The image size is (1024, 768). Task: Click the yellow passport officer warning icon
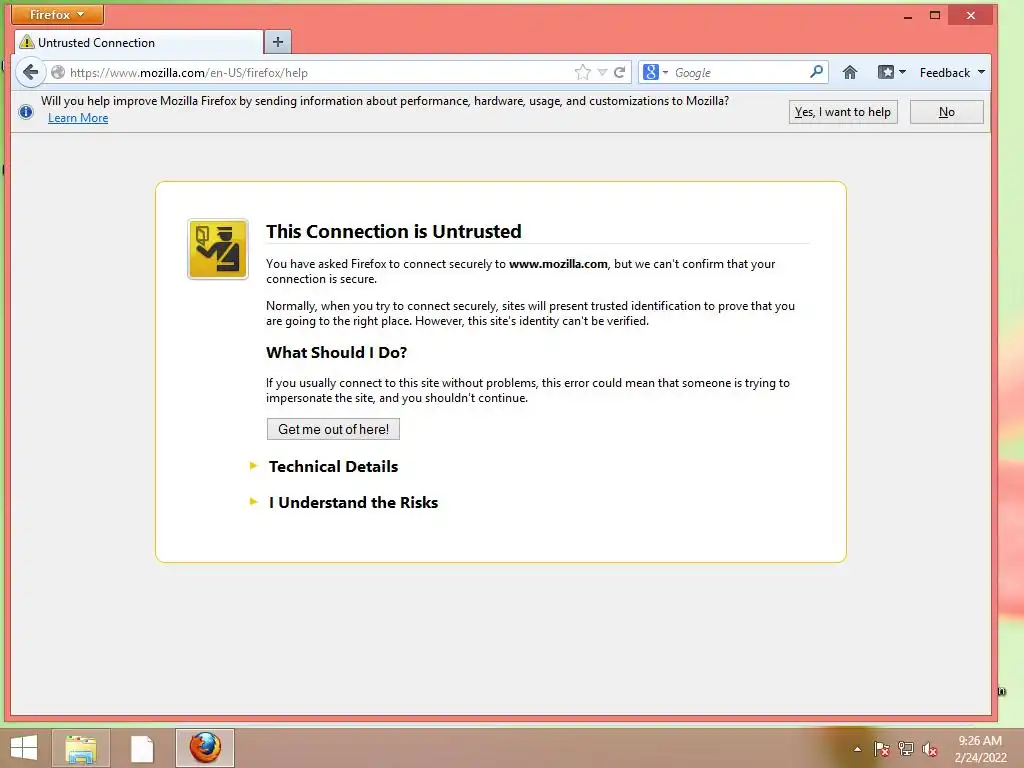click(x=218, y=249)
